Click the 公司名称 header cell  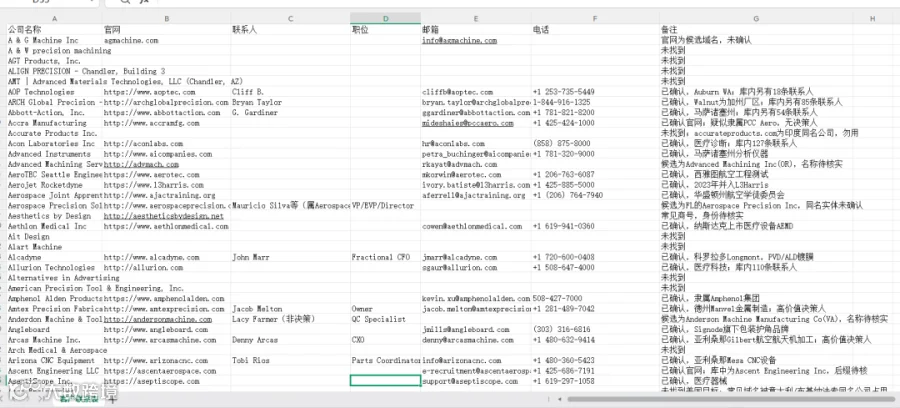(x=55, y=29)
